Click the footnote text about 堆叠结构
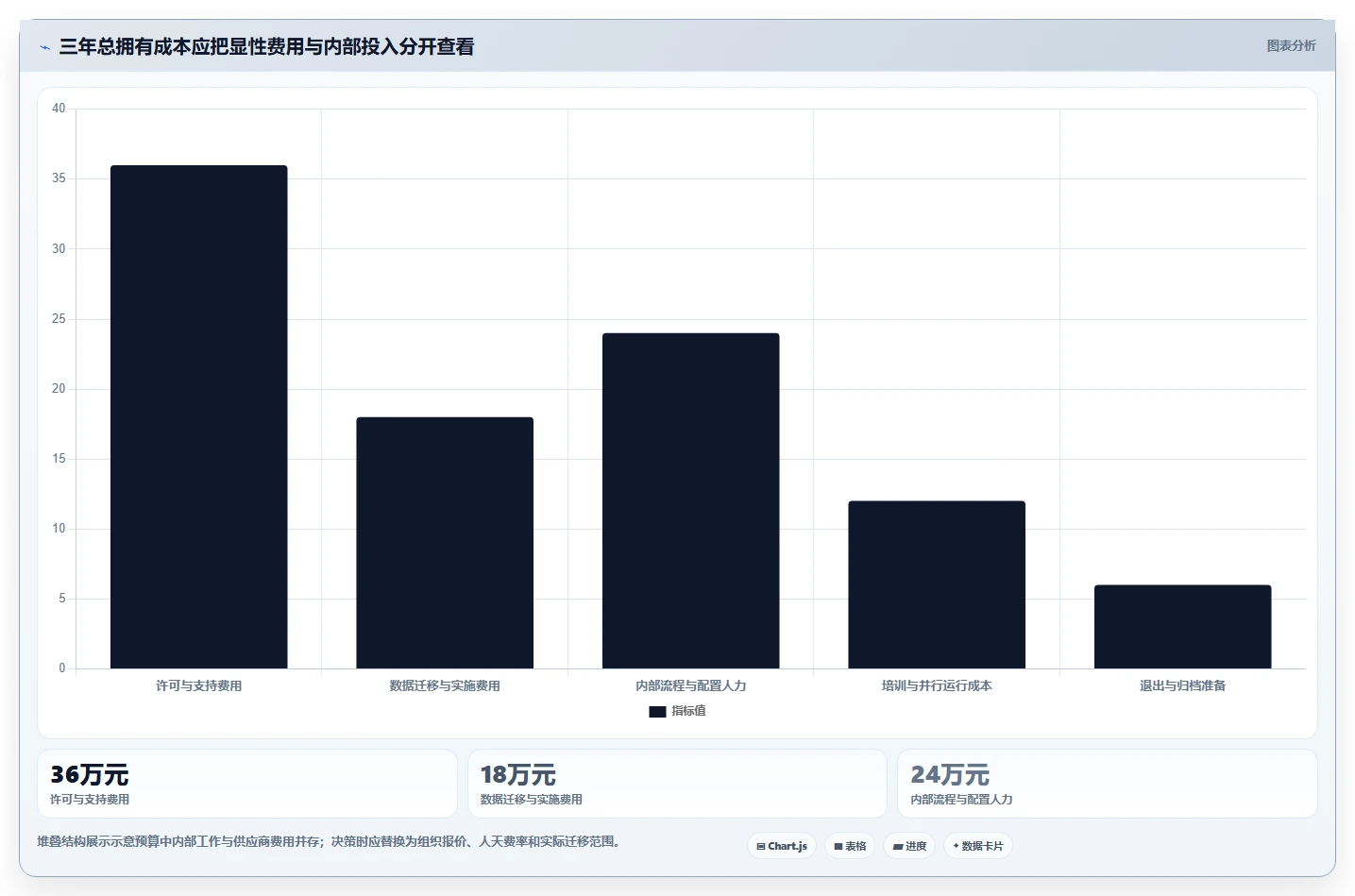The image size is (1355, 896). [x=330, y=841]
